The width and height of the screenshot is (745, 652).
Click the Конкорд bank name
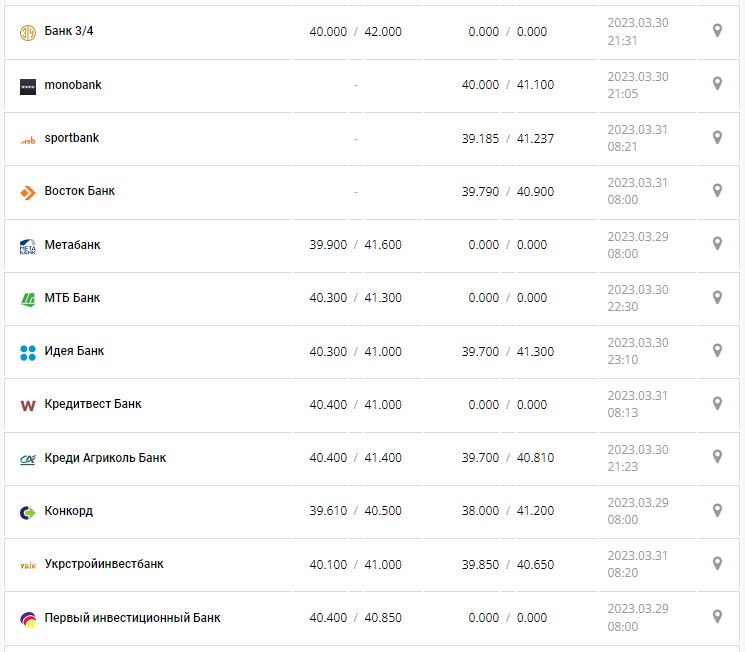[69, 511]
